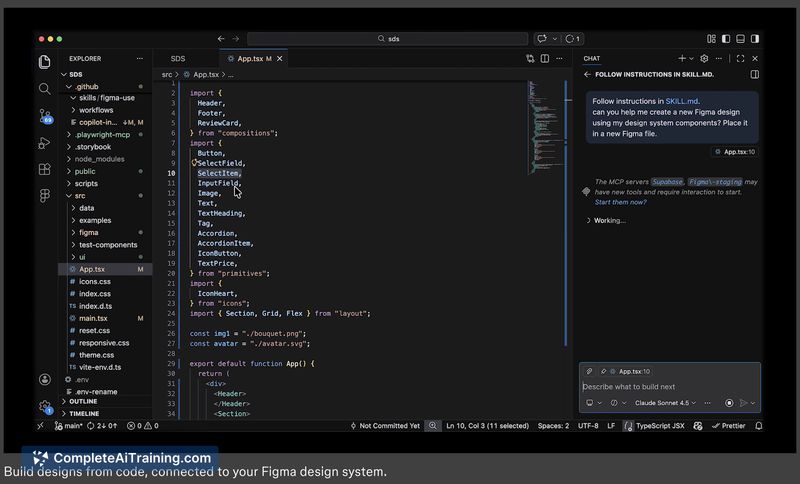
Task: Open chat settings gear icon
Action: (705, 59)
